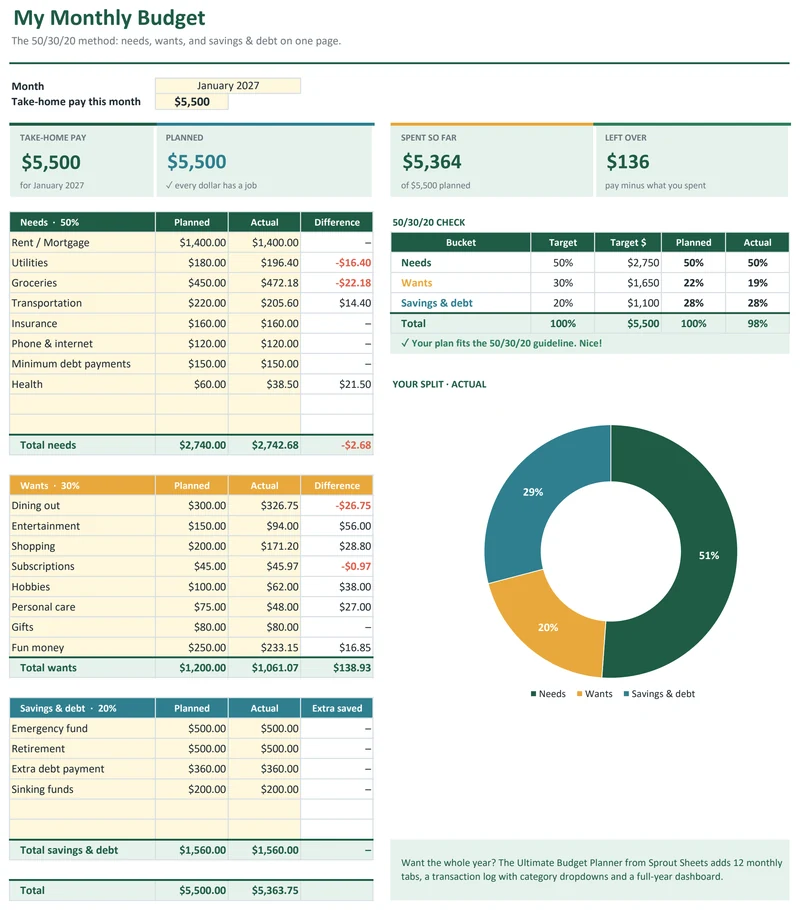
Task: Select Total wants difference $138.93
Action: [337, 668]
